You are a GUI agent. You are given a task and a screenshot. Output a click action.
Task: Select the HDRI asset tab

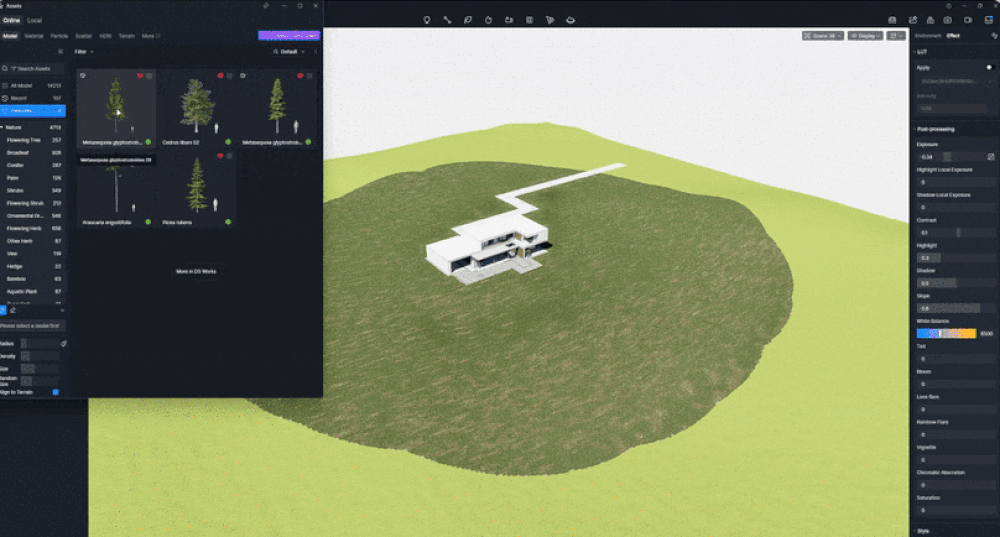point(105,36)
